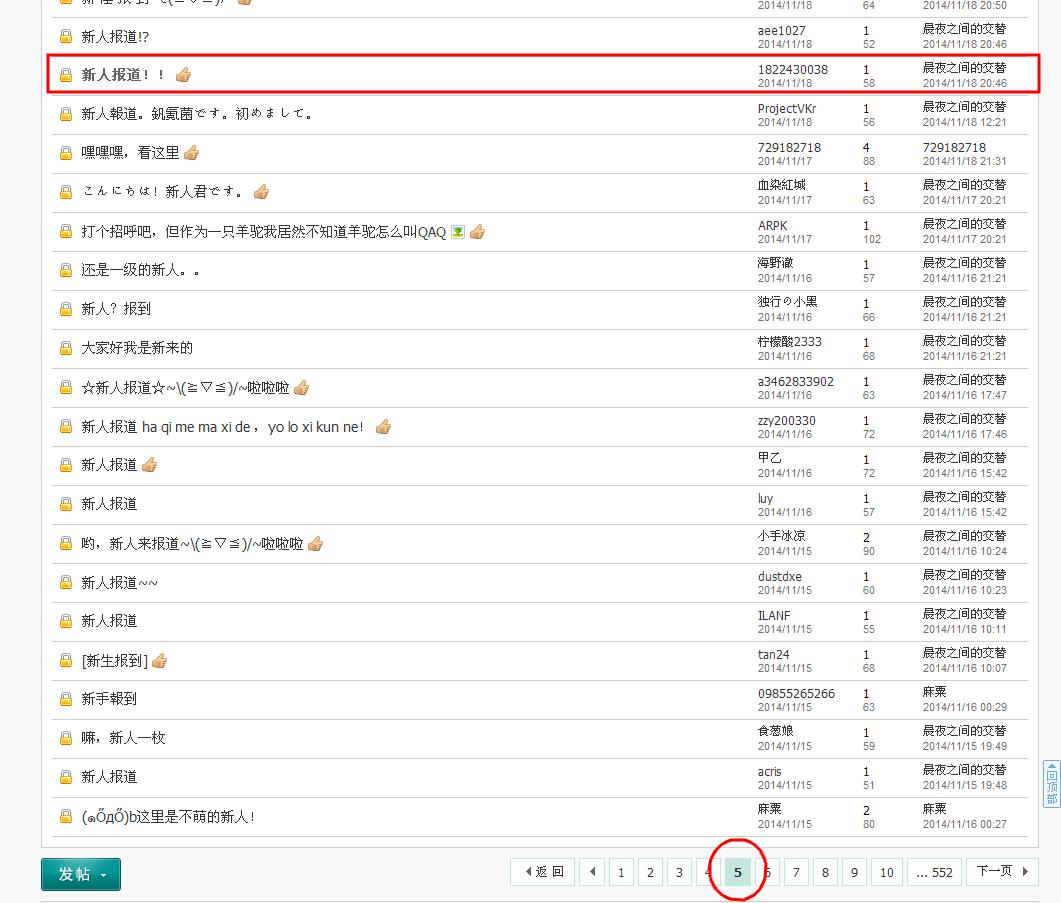The image size is (1061, 903).
Task: Open last reply time "2014/11/16 10:07"
Action: click(x=965, y=668)
